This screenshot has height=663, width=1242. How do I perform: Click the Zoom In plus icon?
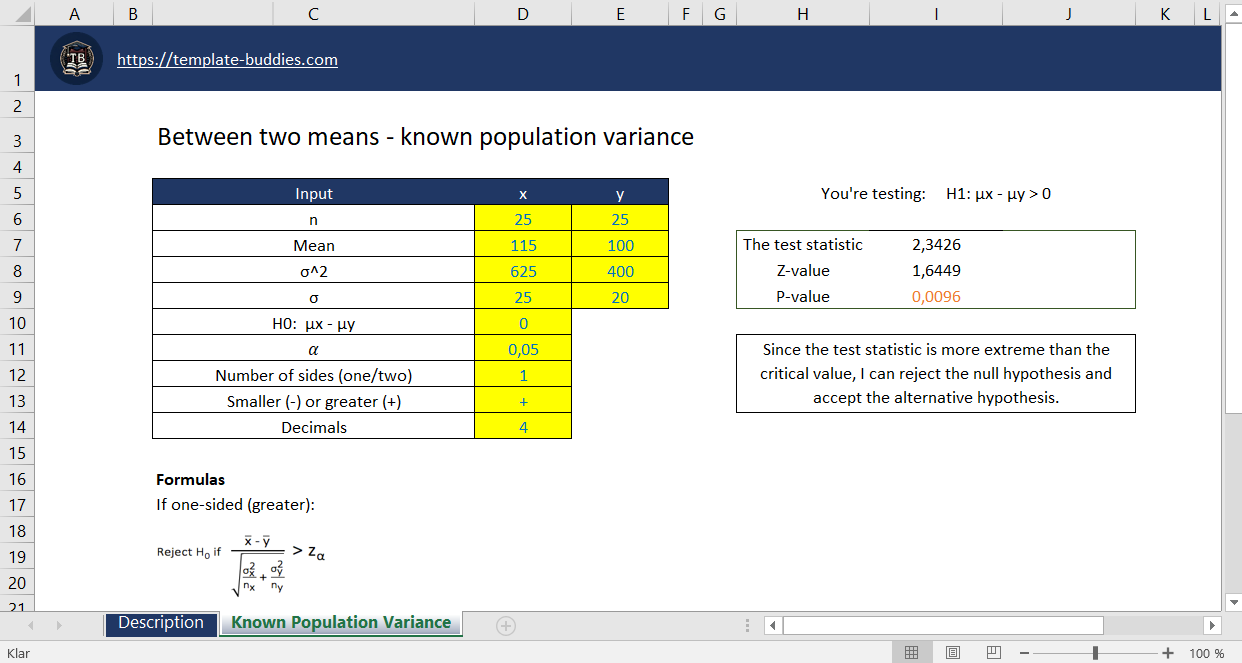point(1167,651)
